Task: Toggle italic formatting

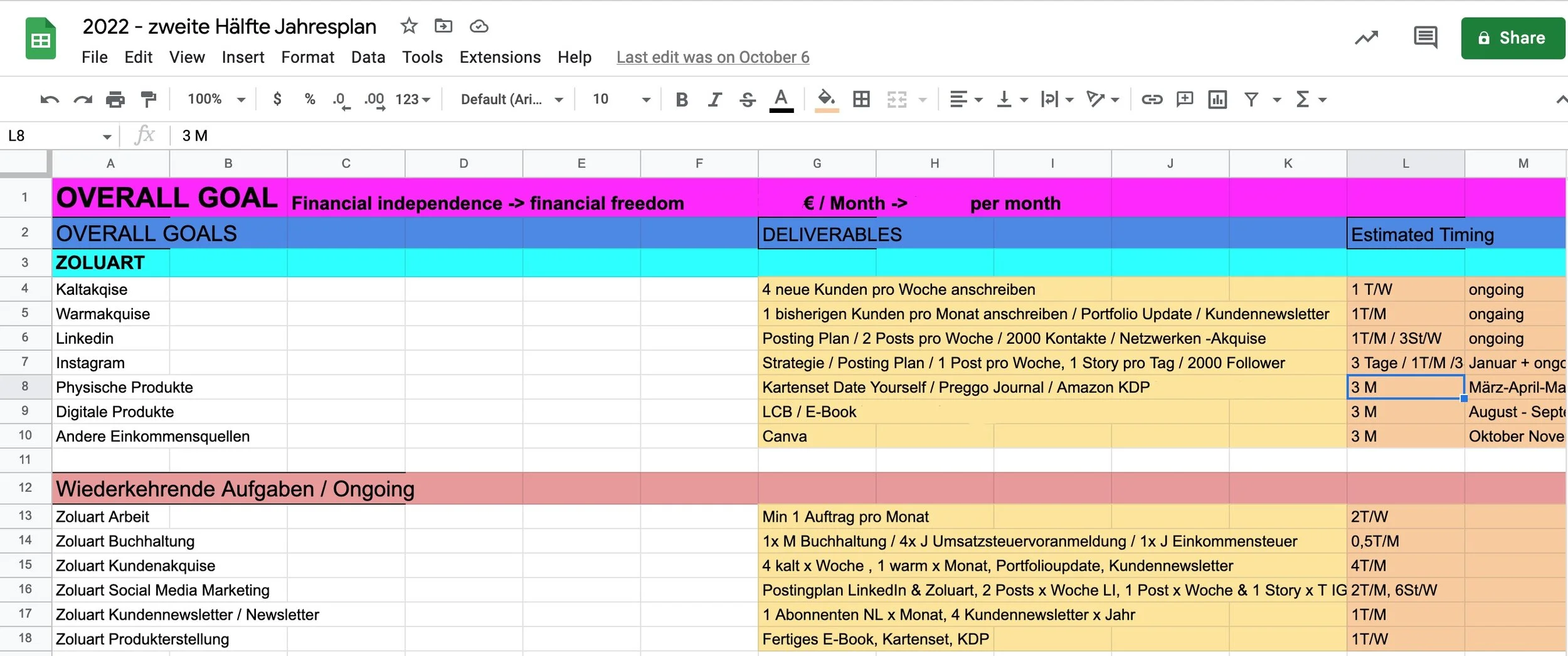Action: [x=714, y=99]
